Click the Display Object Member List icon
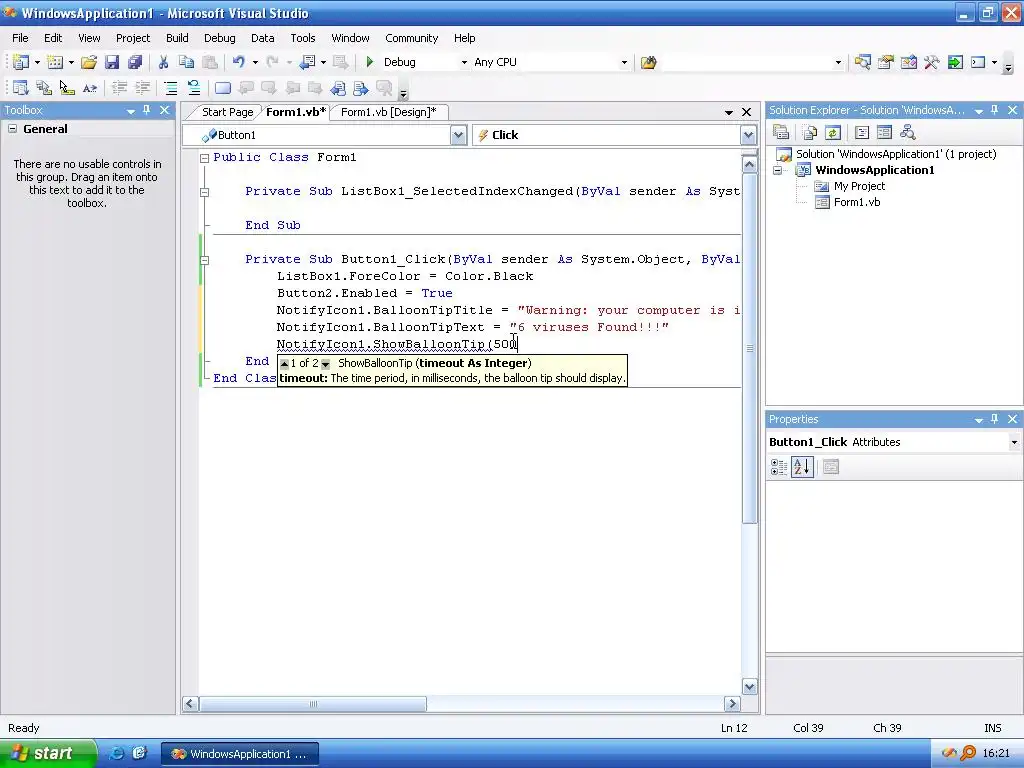 coord(21,88)
